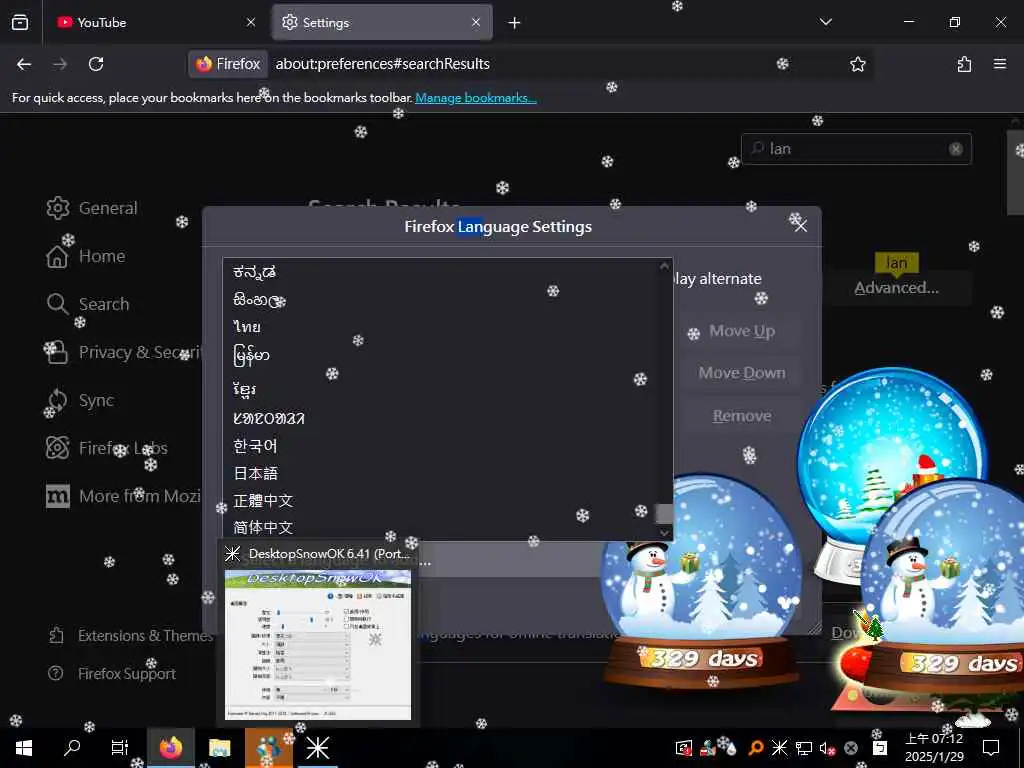Image resolution: width=1024 pixels, height=768 pixels.
Task: Open Search settings category
Action: tap(88, 304)
